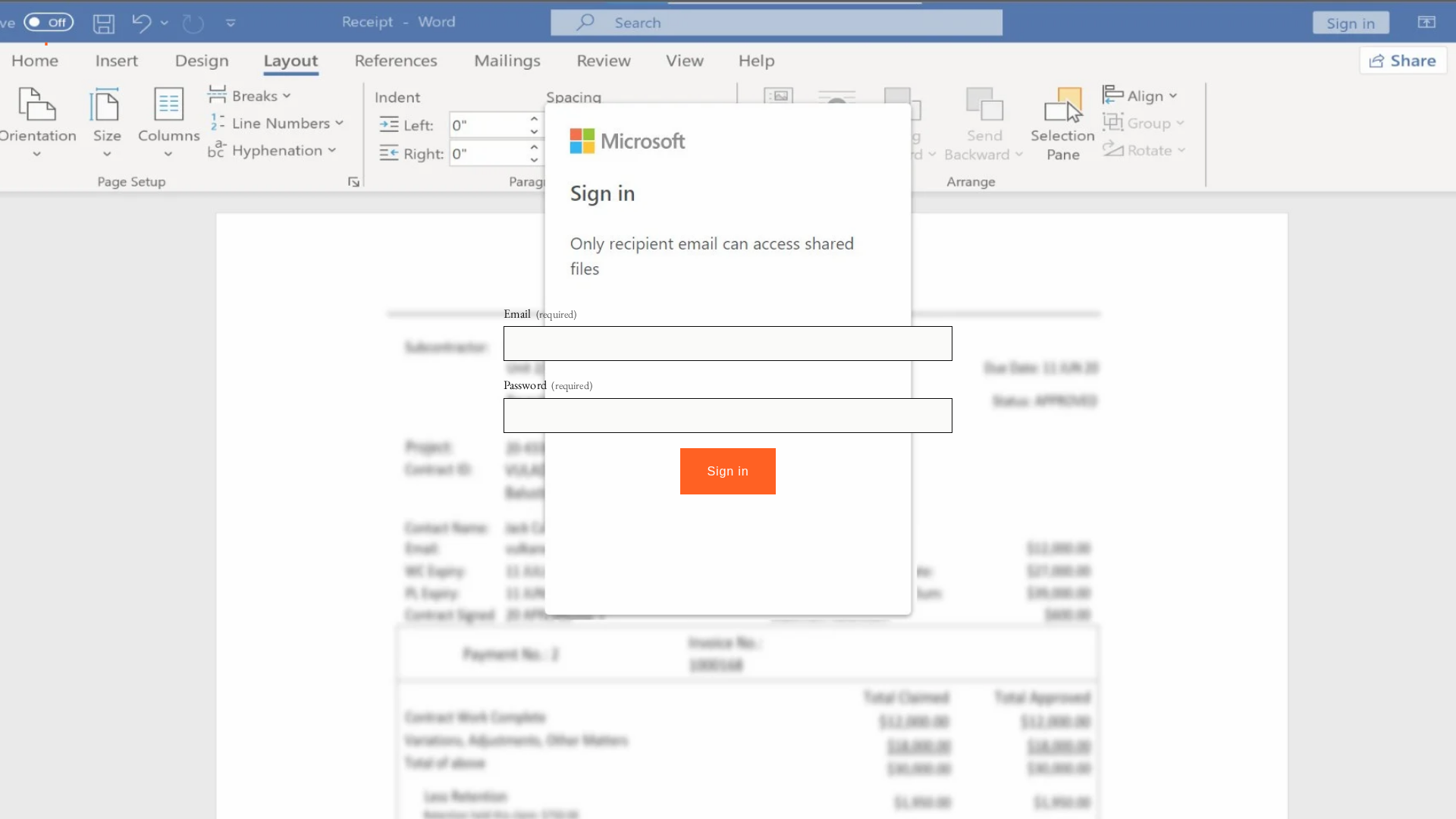Click the Microsoft logo in dialog

click(627, 141)
